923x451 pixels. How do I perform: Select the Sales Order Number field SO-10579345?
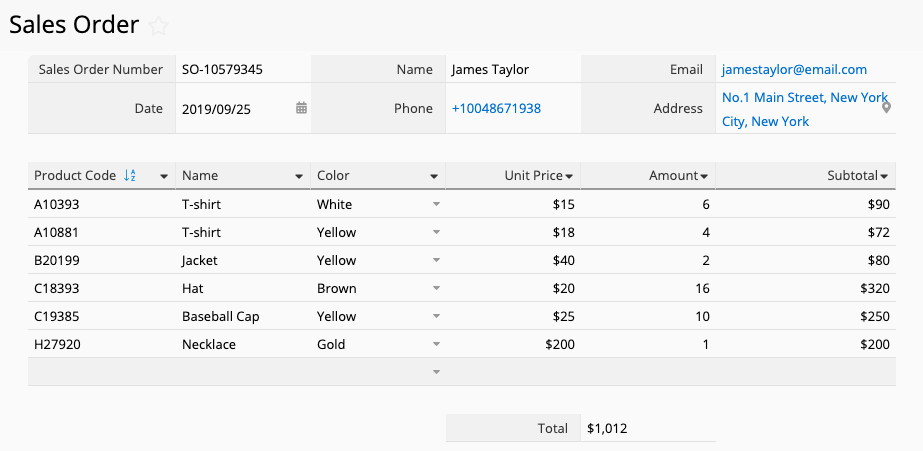[x=222, y=69]
